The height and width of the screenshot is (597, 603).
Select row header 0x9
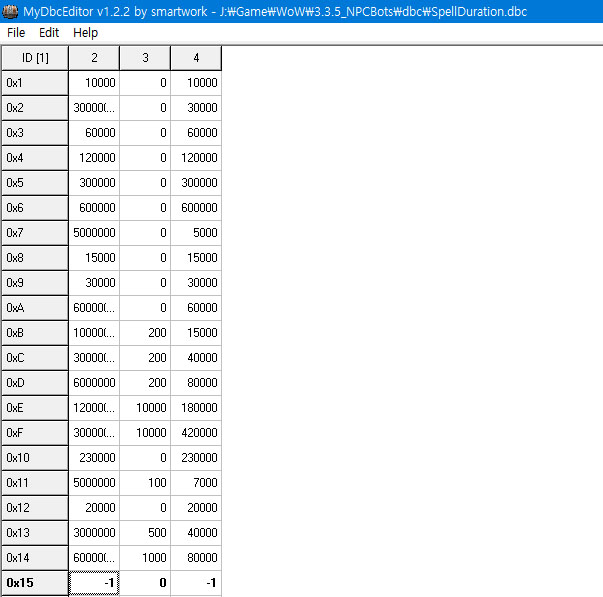coord(35,283)
